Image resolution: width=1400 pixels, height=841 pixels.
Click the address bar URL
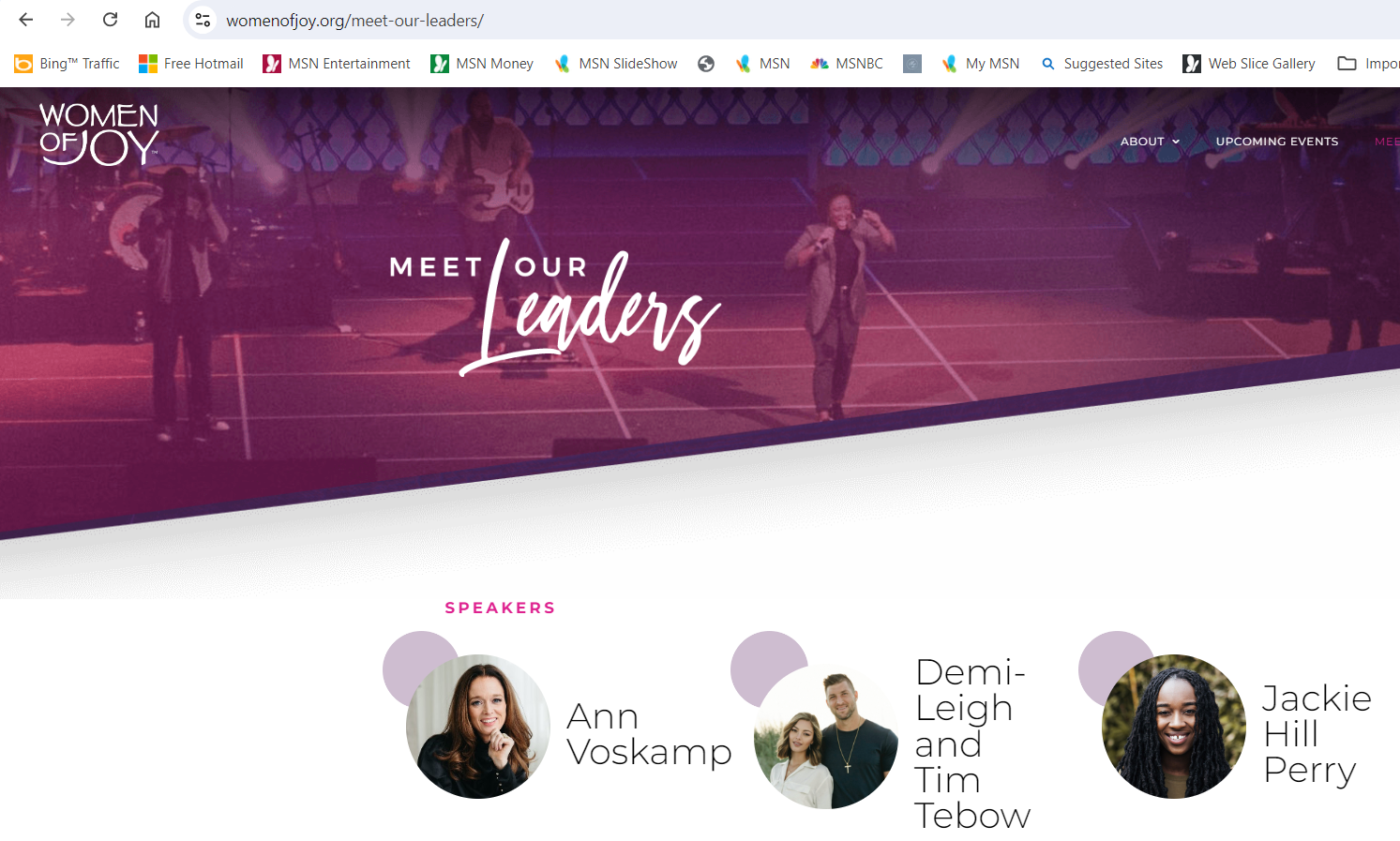click(x=355, y=21)
